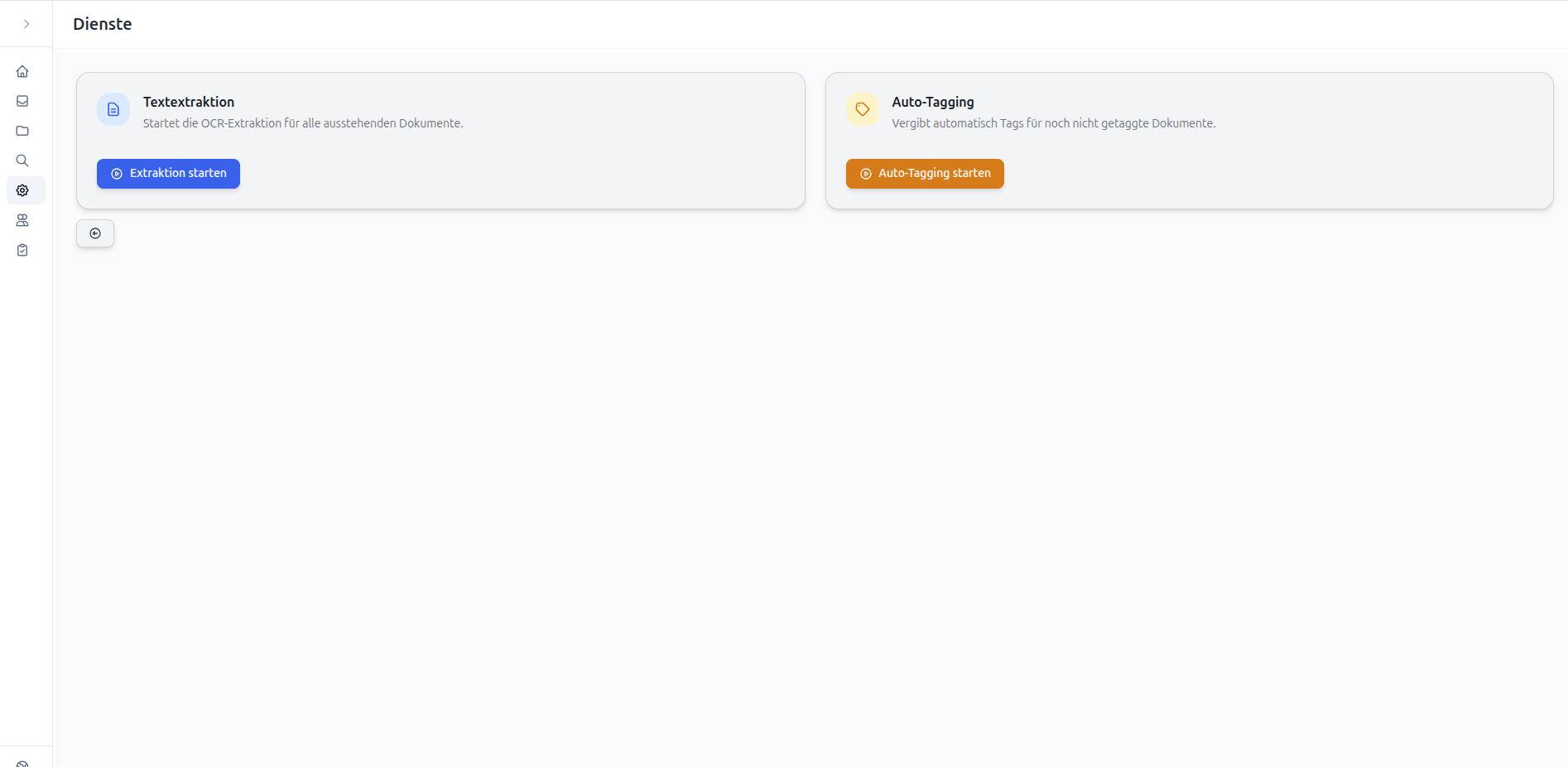
Task: Click the blue document icon in Textextraktion card
Action: [x=113, y=109]
